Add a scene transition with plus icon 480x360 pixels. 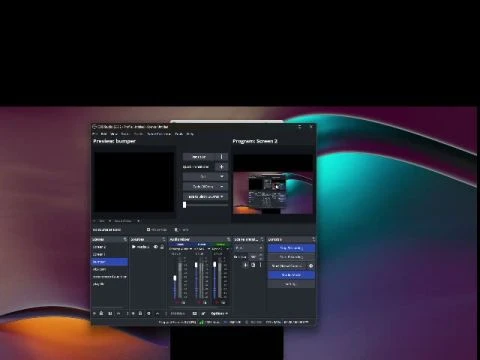click(x=245, y=265)
